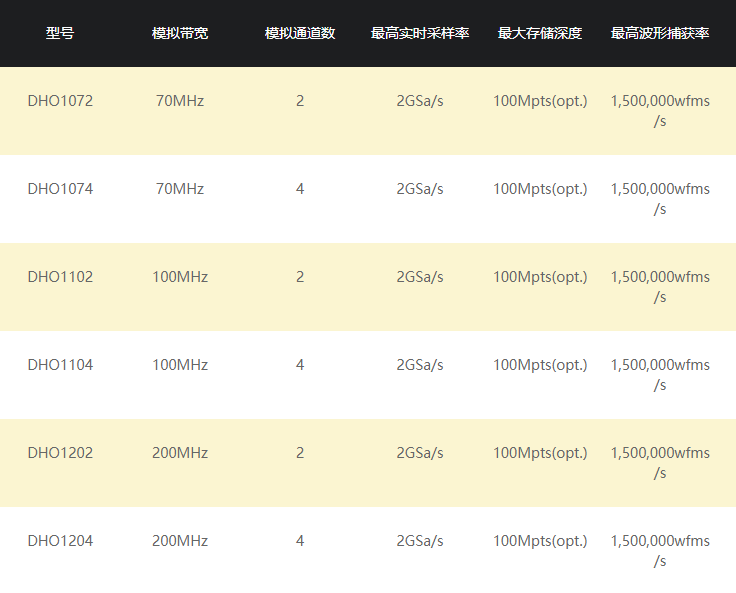Image resolution: width=736 pixels, height=593 pixels.
Task: Click channel count 2 in DHO1202 row
Action: click(300, 453)
